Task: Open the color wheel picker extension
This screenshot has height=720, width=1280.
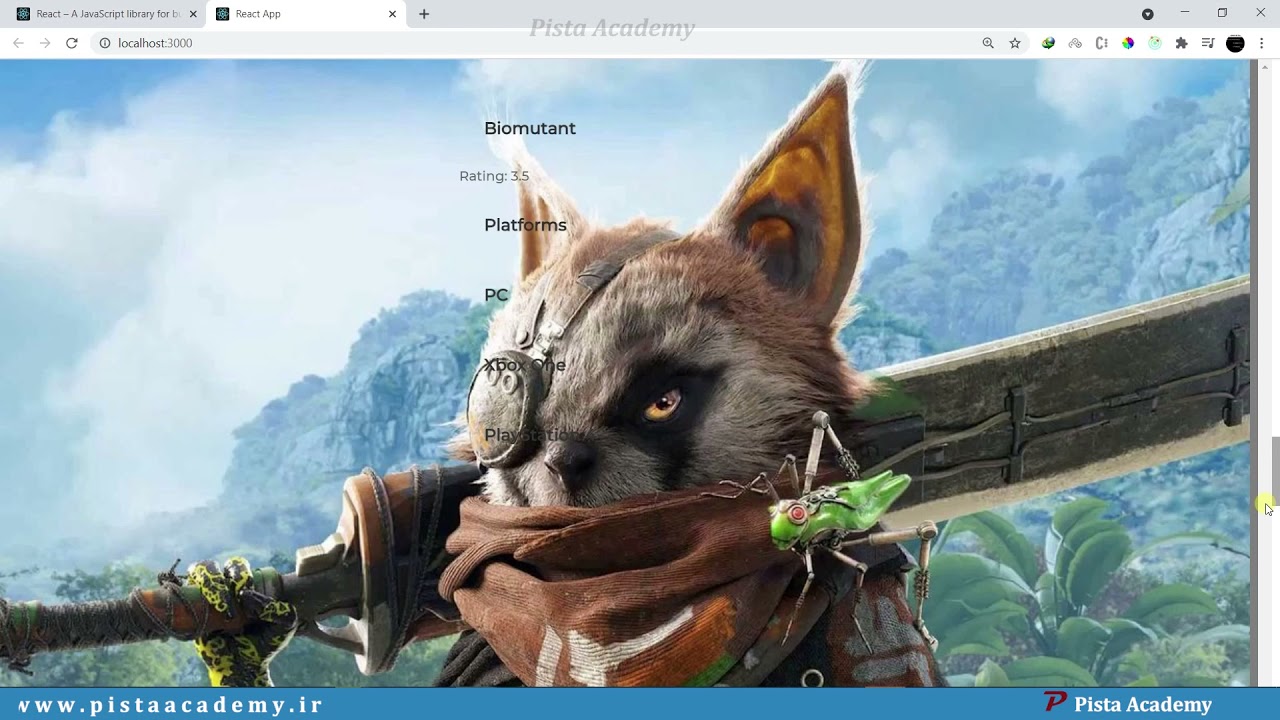Action: pos(1128,43)
